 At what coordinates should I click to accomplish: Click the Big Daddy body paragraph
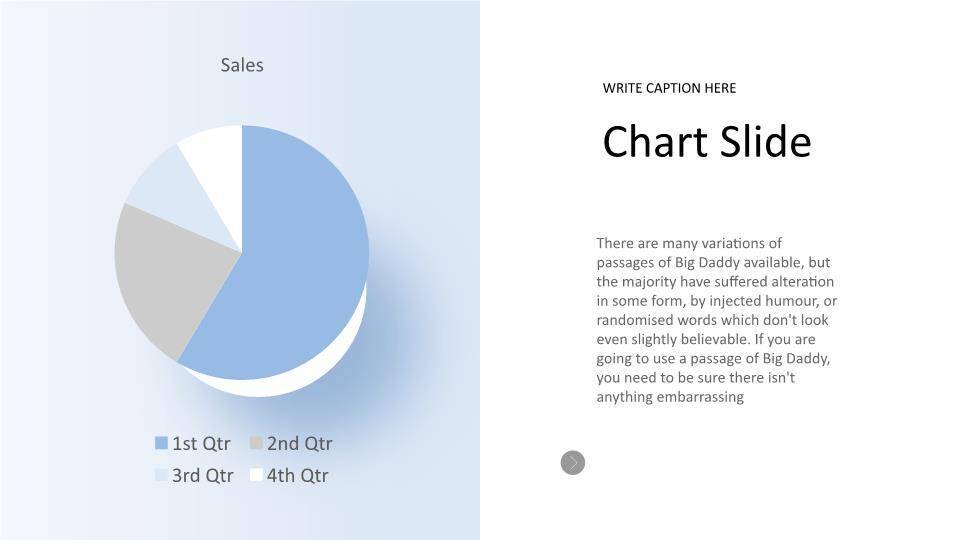click(716, 320)
